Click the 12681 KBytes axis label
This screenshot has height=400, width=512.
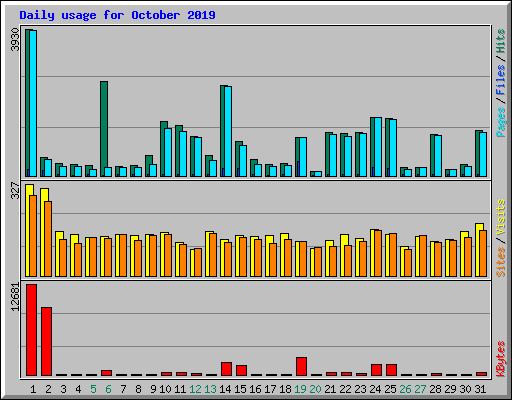coord(15,297)
